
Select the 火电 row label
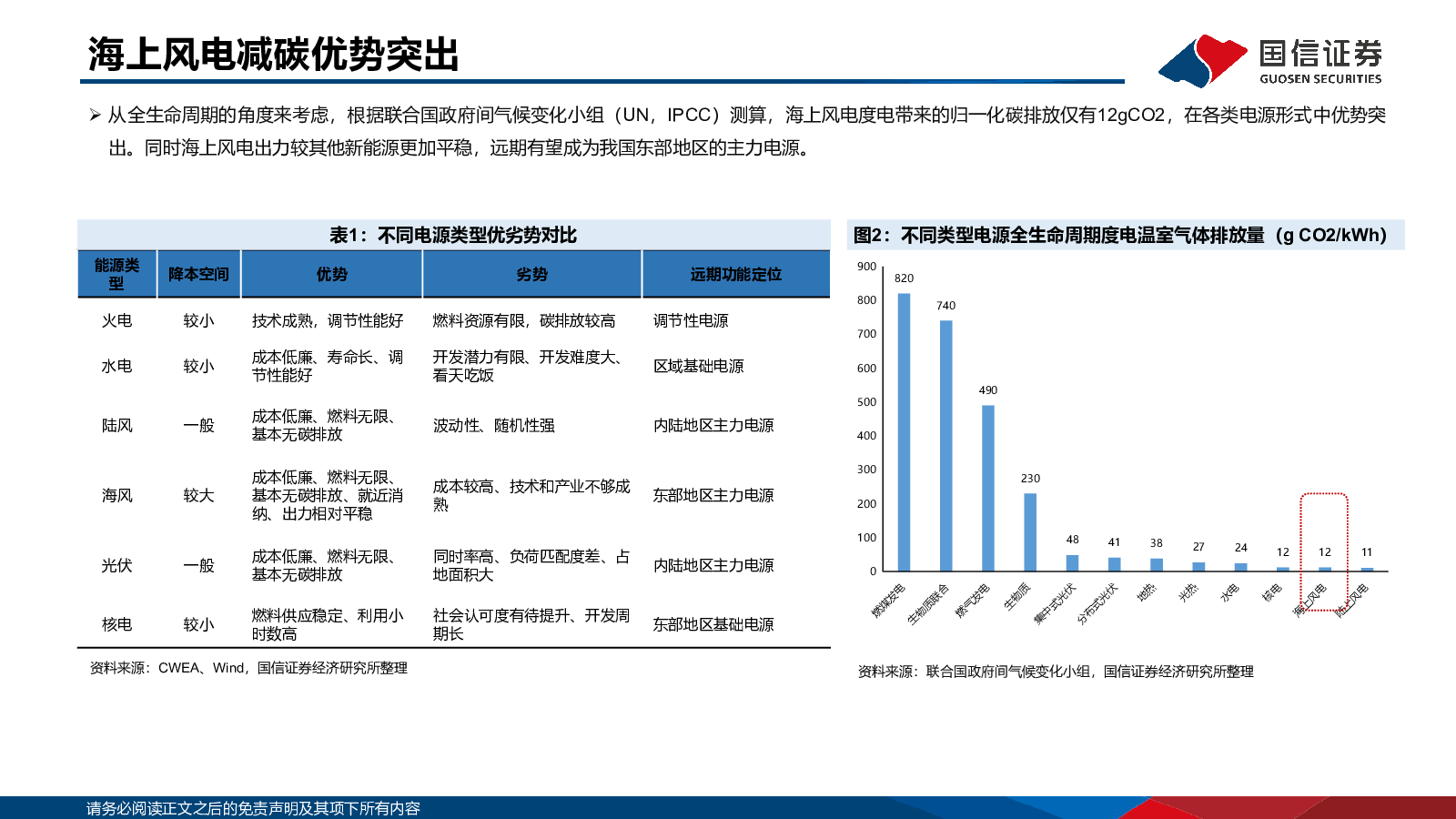click(116, 320)
